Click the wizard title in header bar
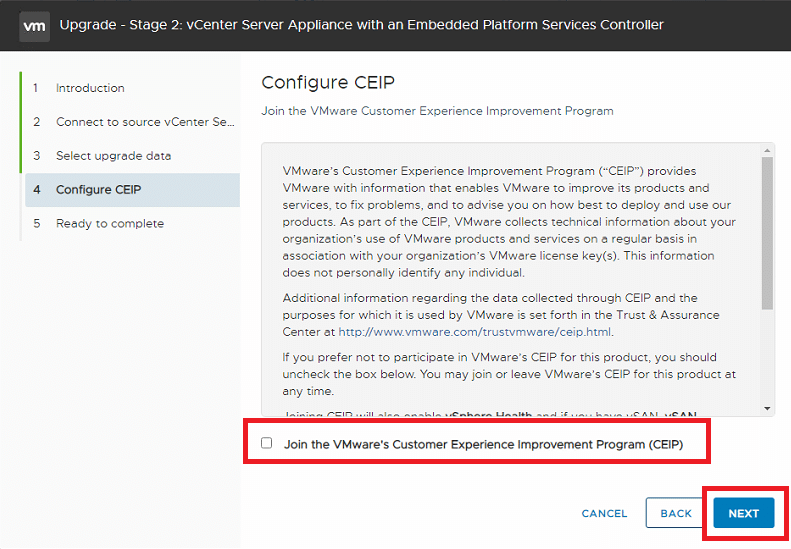Screen dimensions: 791x549 point(361,25)
